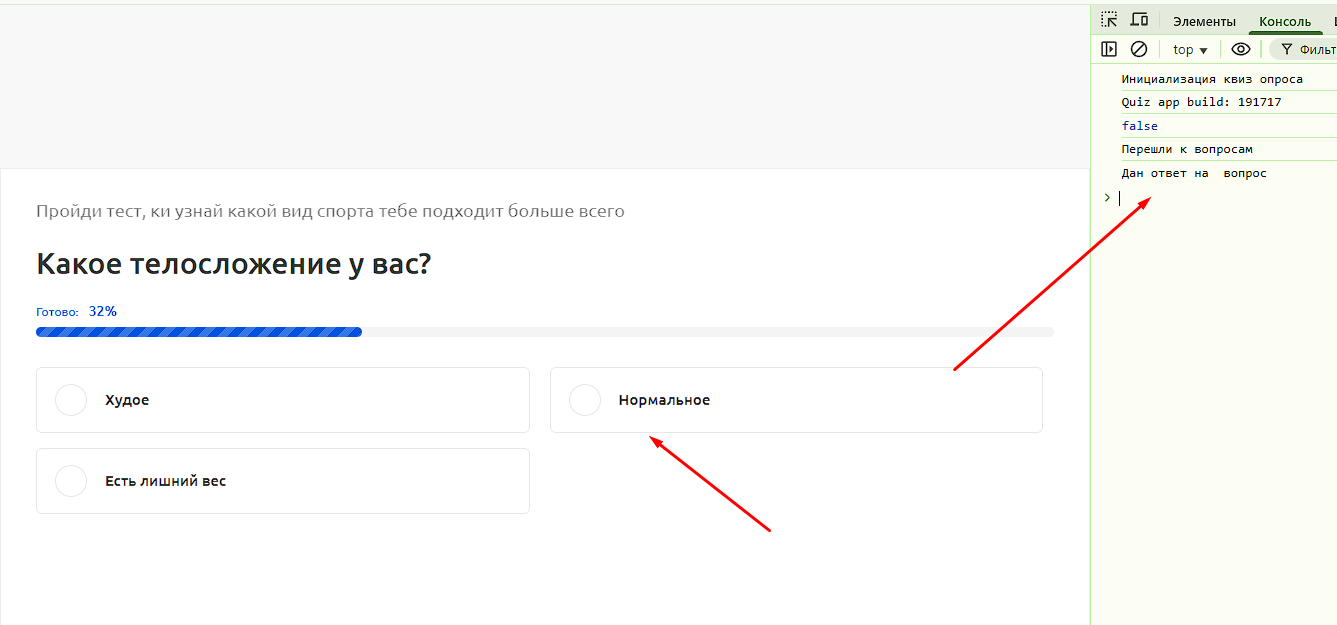Click the Инициализация квиз опроса log message
The image size is (1337, 625).
(x=1212, y=79)
